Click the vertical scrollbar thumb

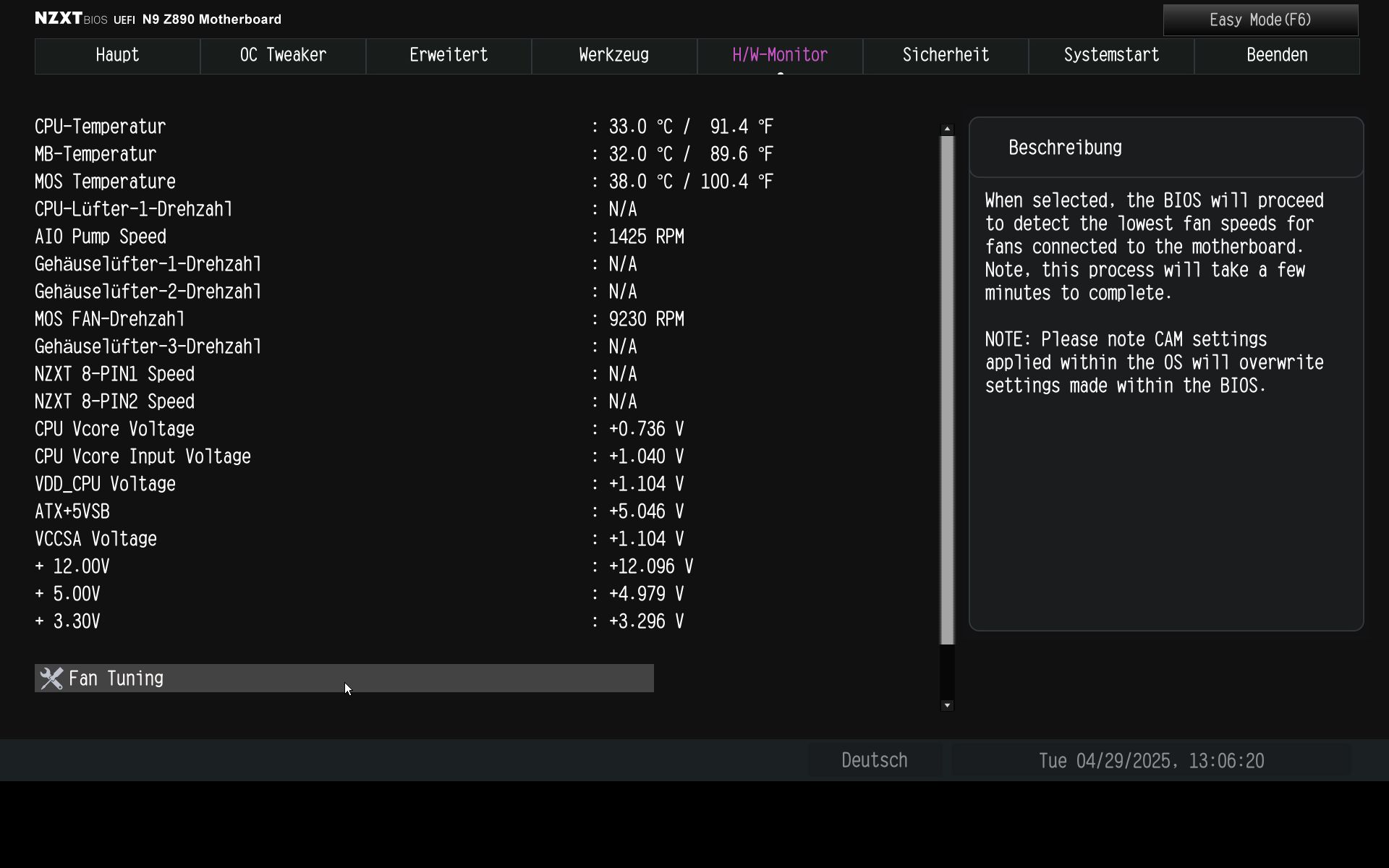click(x=947, y=391)
